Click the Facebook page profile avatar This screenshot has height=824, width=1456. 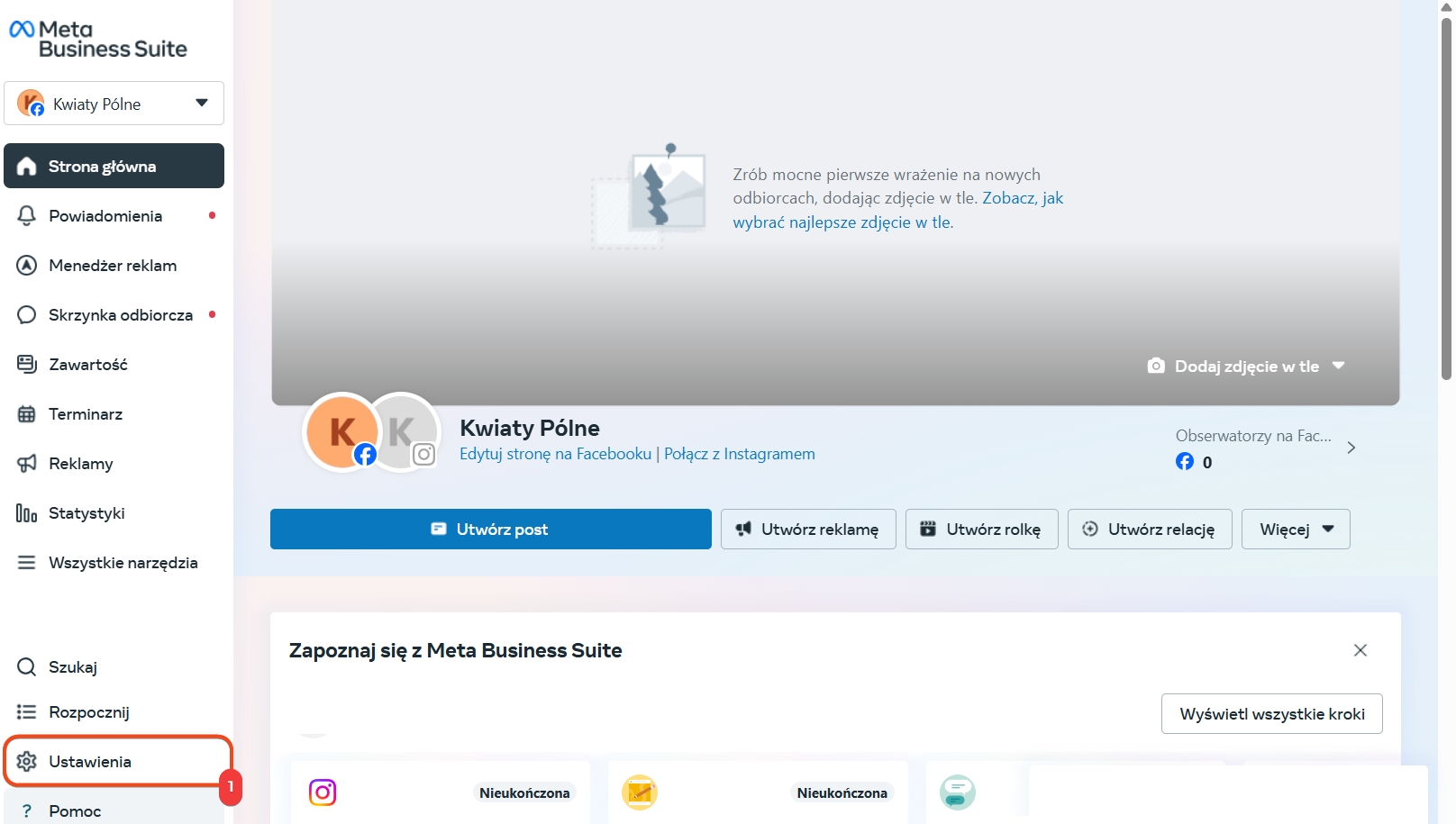342,432
